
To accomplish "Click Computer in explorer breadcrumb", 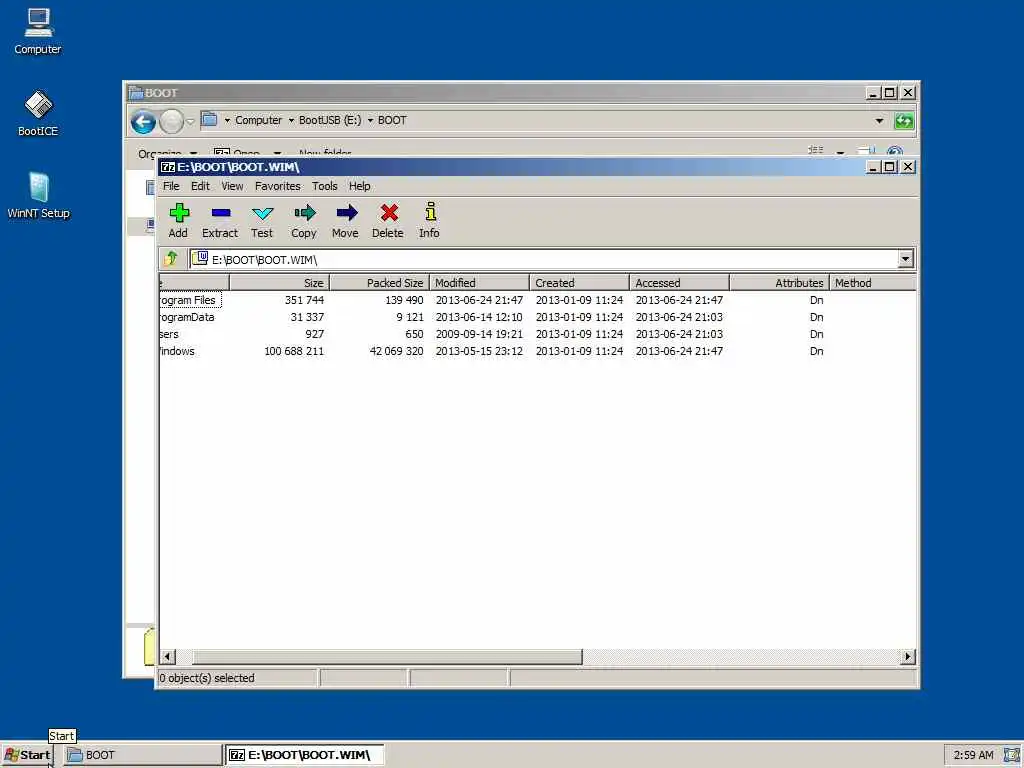I will pos(259,121).
